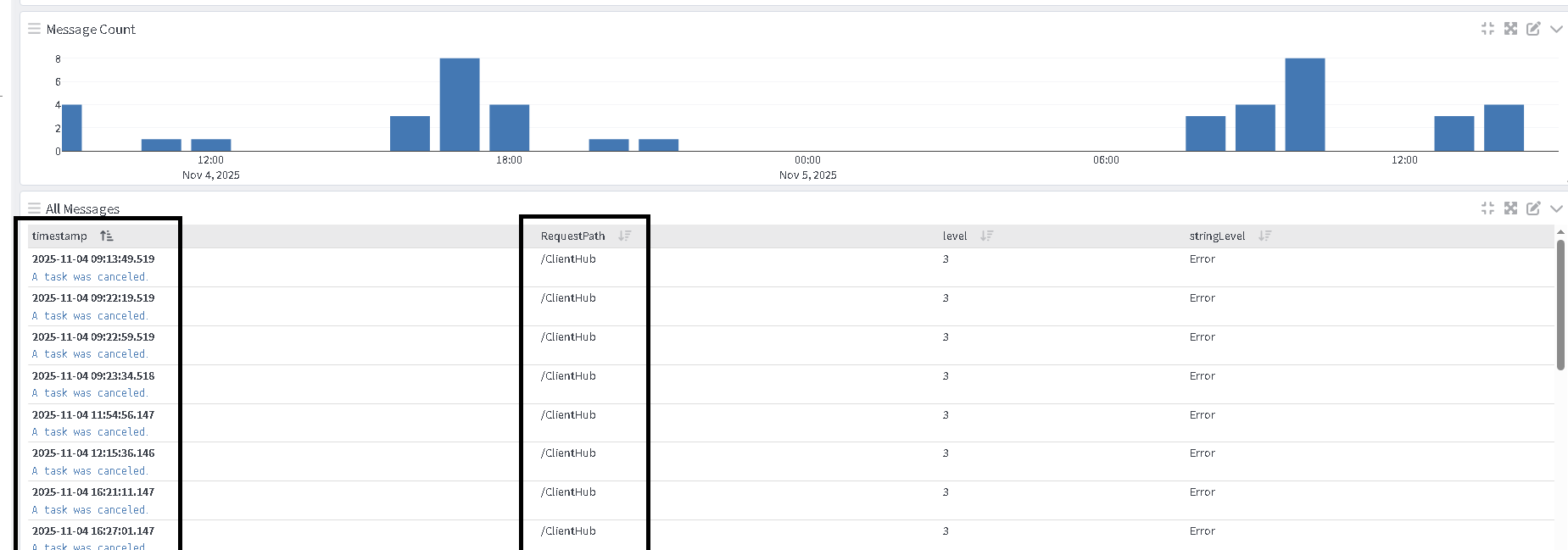Click the tallest histogram bar before 18:00
Screen dimensions: 1568x550
460,104
